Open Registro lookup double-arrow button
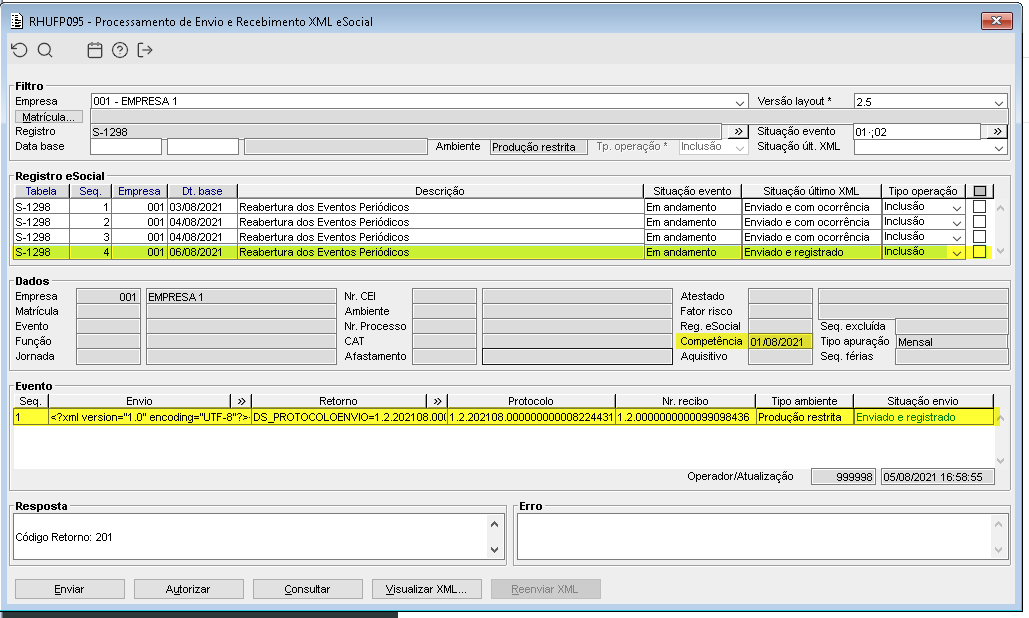Viewport: 1029px width, 618px height. pos(738,131)
